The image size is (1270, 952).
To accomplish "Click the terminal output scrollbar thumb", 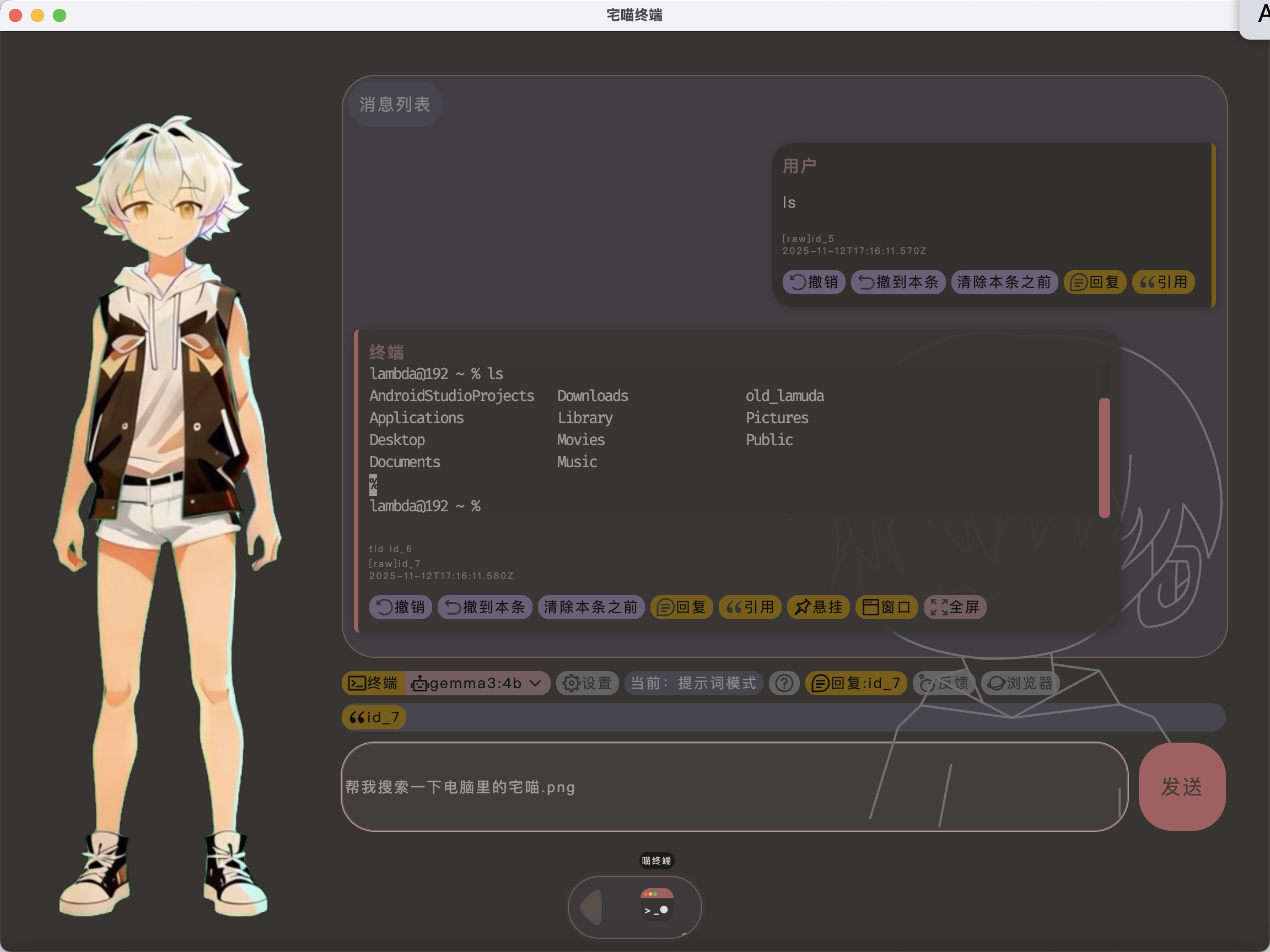I will 1104,457.
